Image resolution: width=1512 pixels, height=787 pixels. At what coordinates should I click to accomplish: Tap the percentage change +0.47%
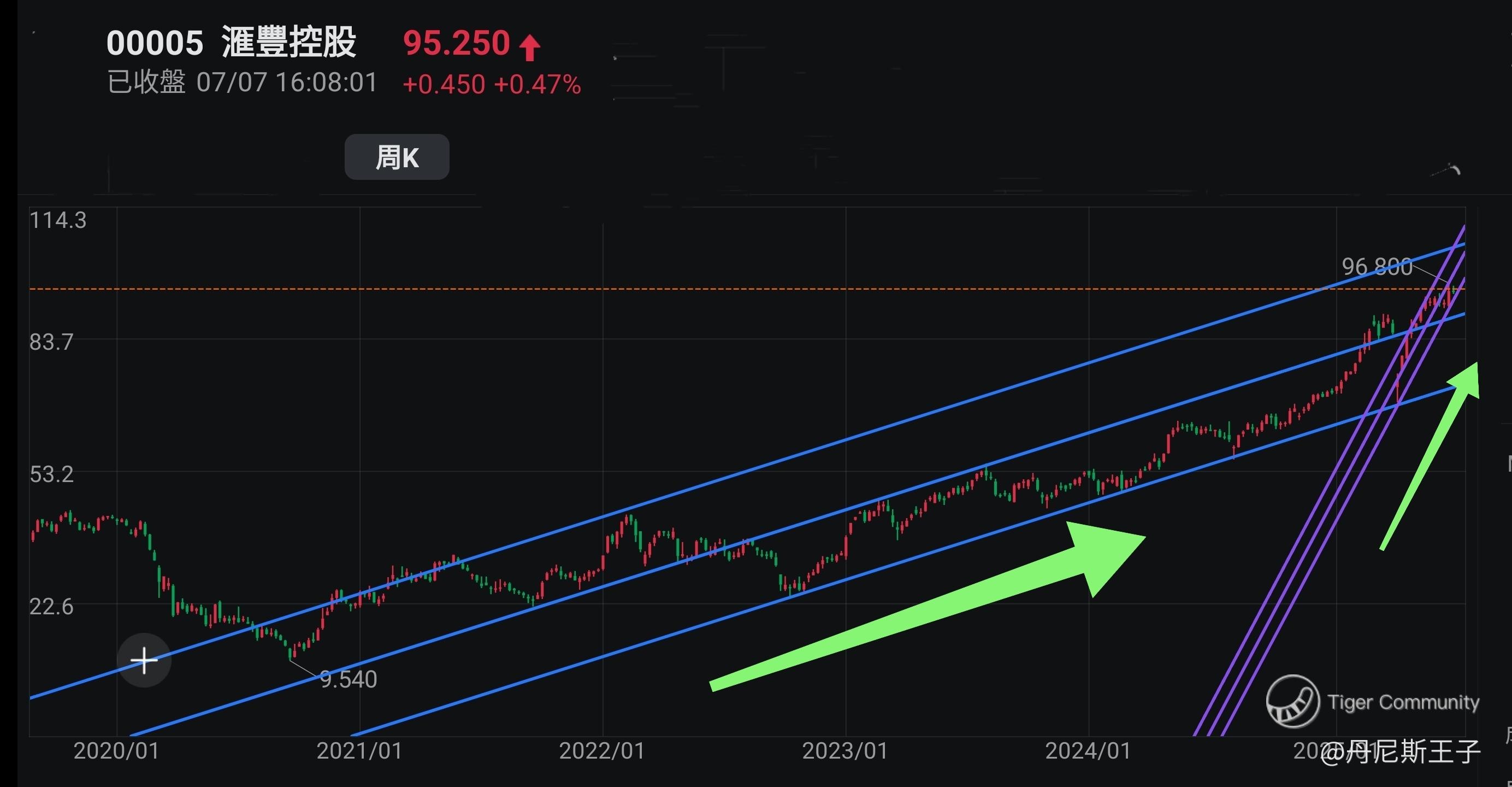538,85
